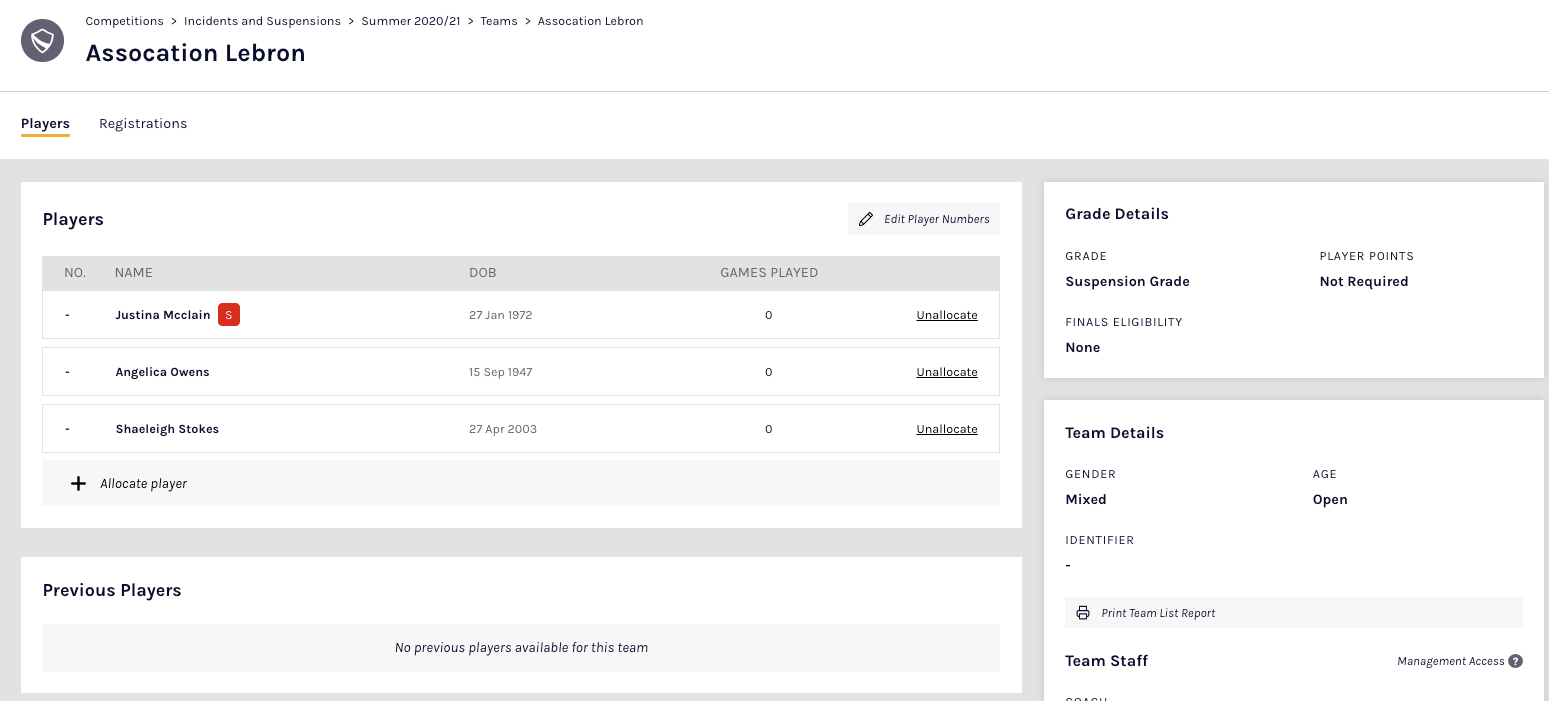Navigate to Summer 2020/21 breadcrumb
The image size is (1549, 701).
pos(410,21)
